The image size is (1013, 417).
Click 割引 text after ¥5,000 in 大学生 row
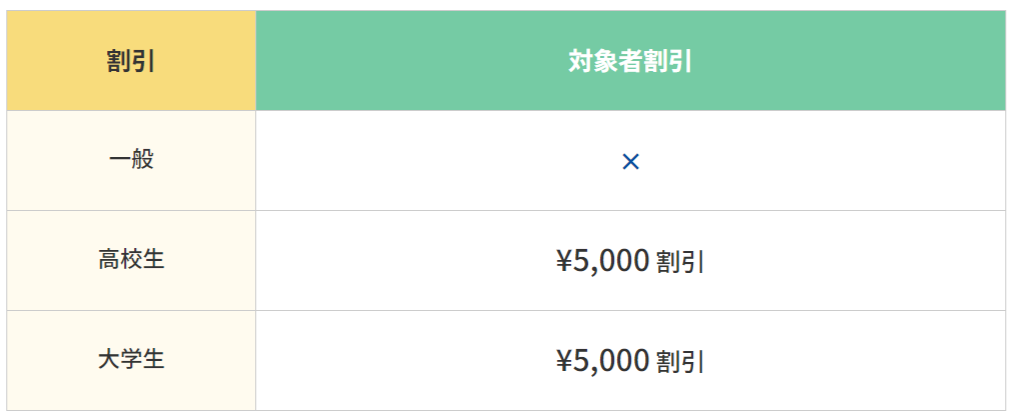(x=680, y=361)
